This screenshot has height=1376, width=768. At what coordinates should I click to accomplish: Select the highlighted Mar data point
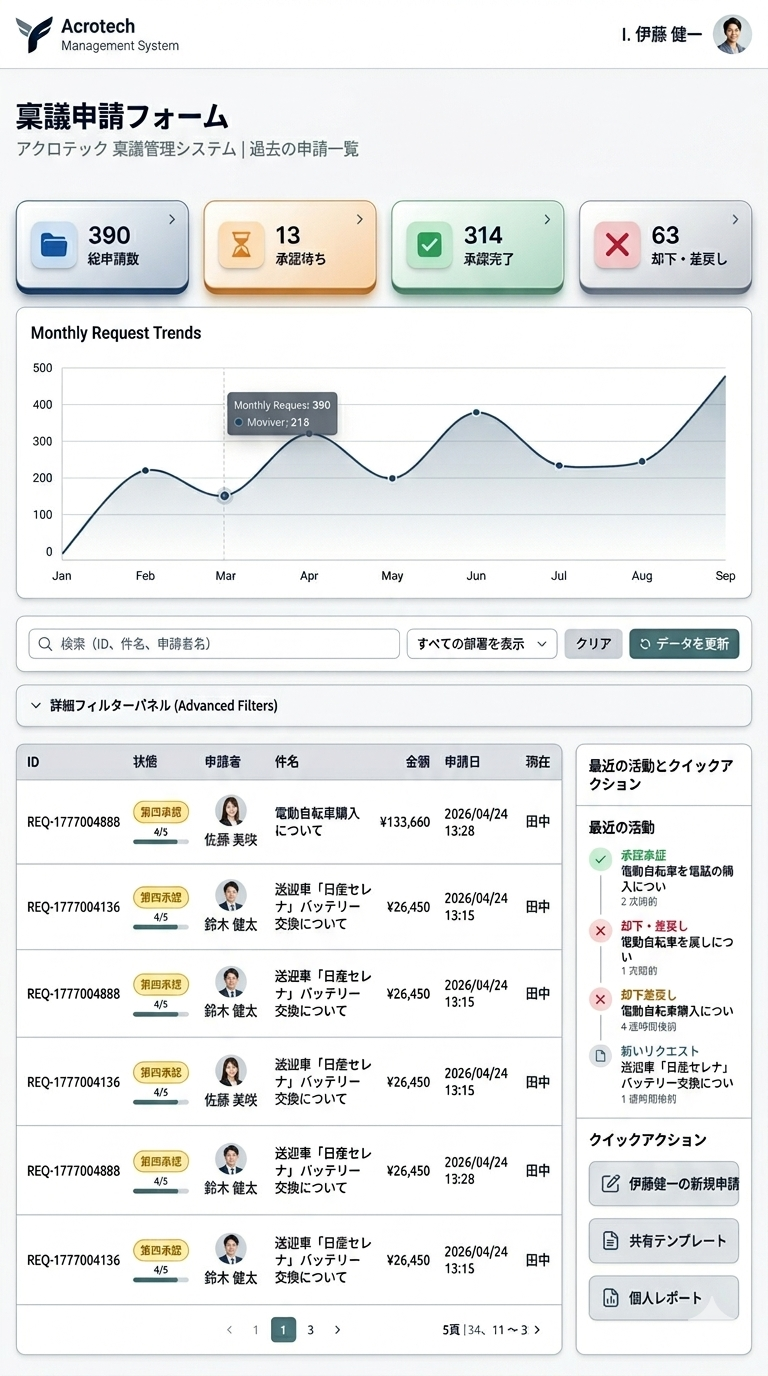click(224, 496)
